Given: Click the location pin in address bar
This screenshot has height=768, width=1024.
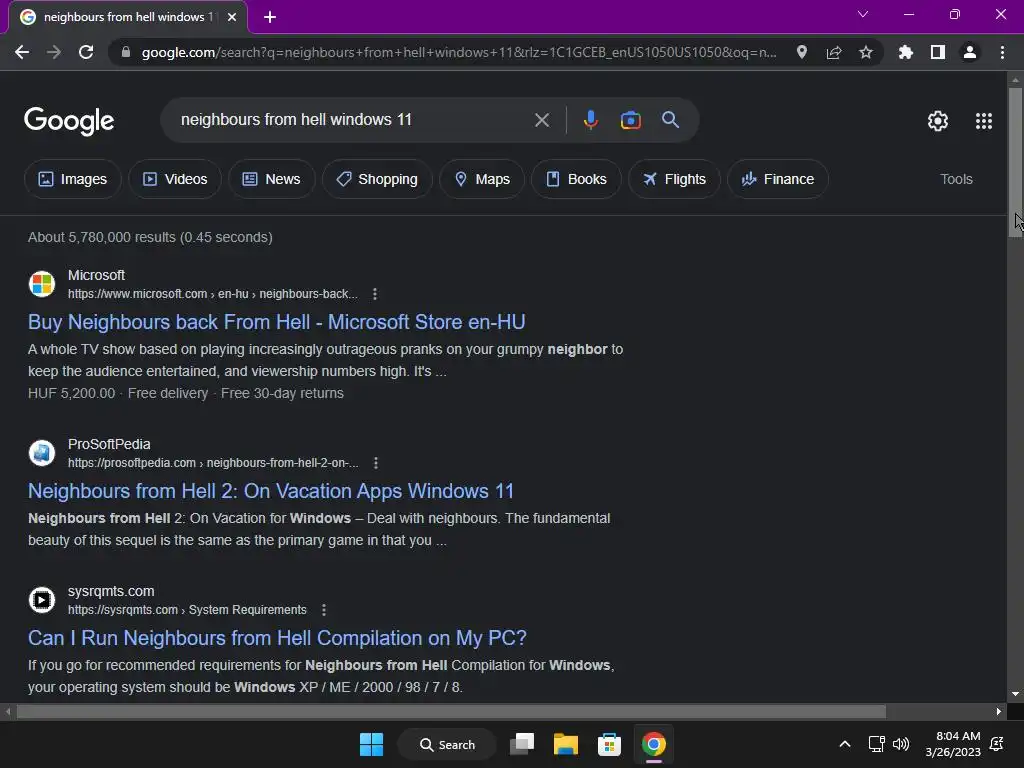Looking at the screenshot, I should [x=802, y=52].
